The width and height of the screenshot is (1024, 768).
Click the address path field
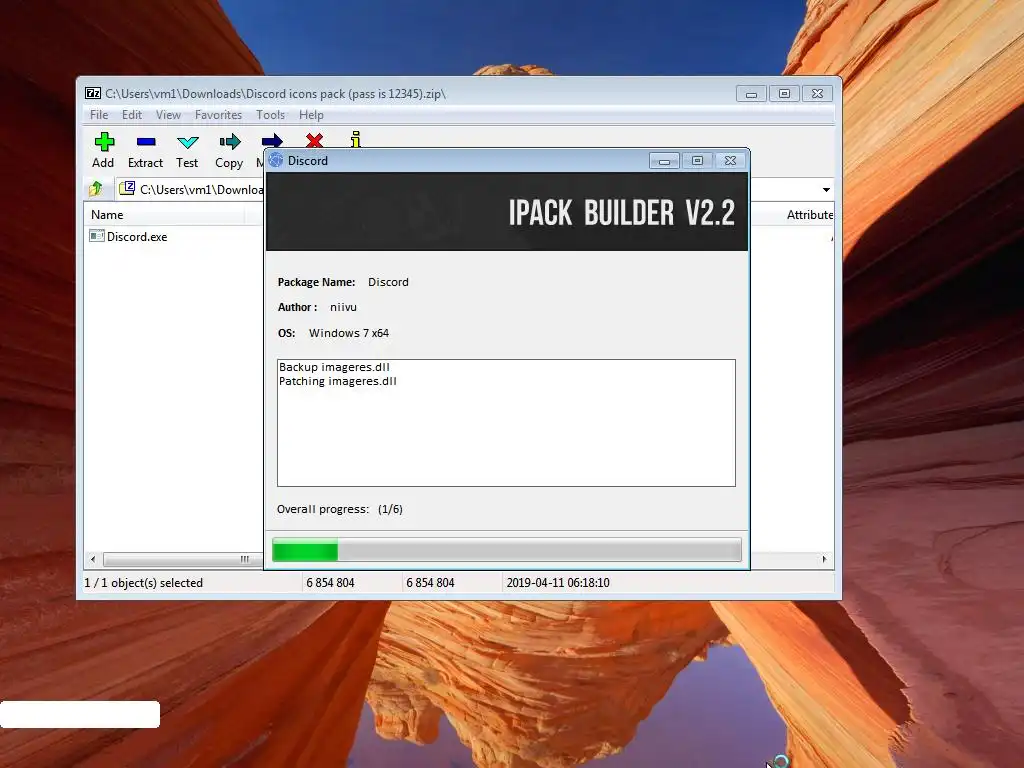pos(191,189)
